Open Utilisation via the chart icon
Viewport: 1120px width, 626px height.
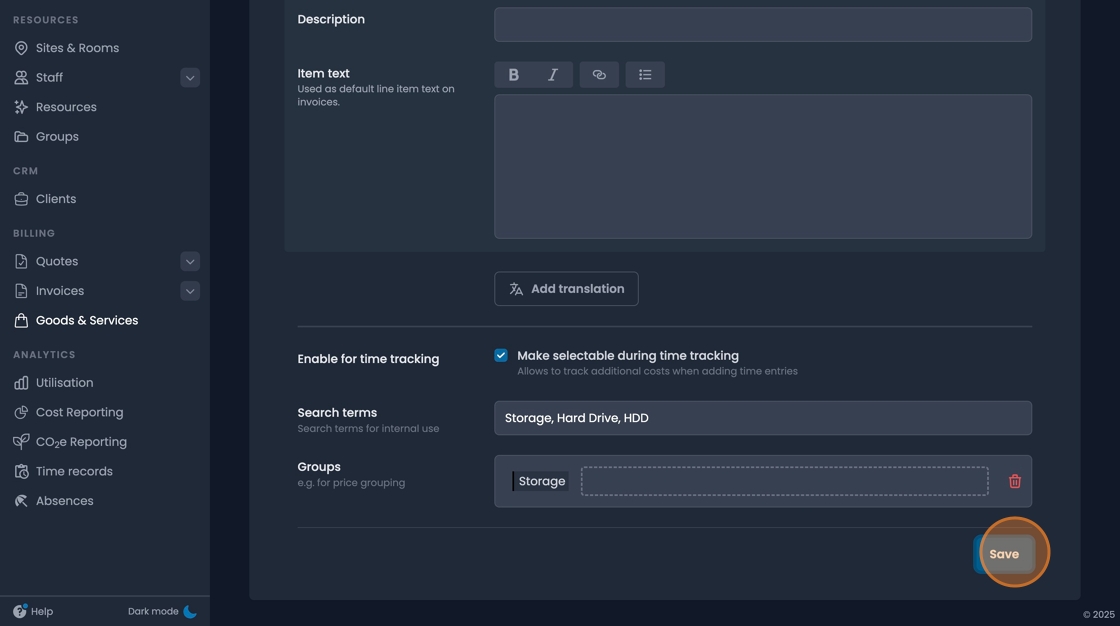[x=20, y=382]
